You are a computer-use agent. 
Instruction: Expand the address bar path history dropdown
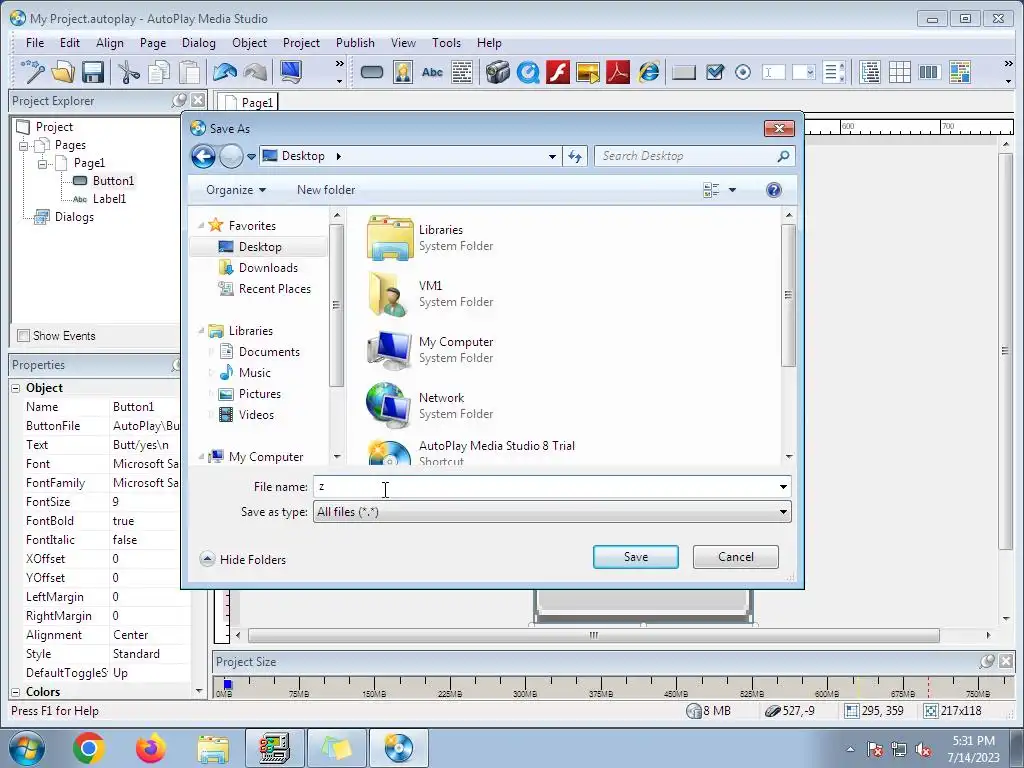coord(552,156)
